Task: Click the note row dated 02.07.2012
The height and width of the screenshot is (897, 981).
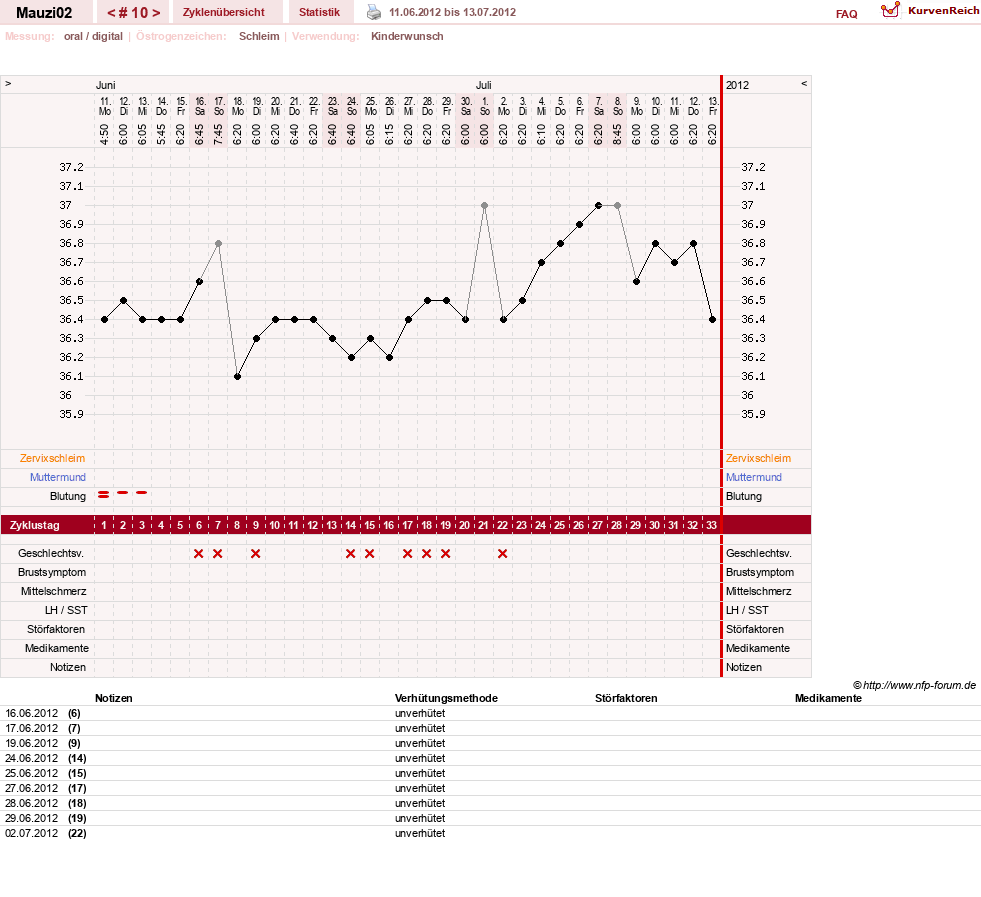Action: pos(490,833)
